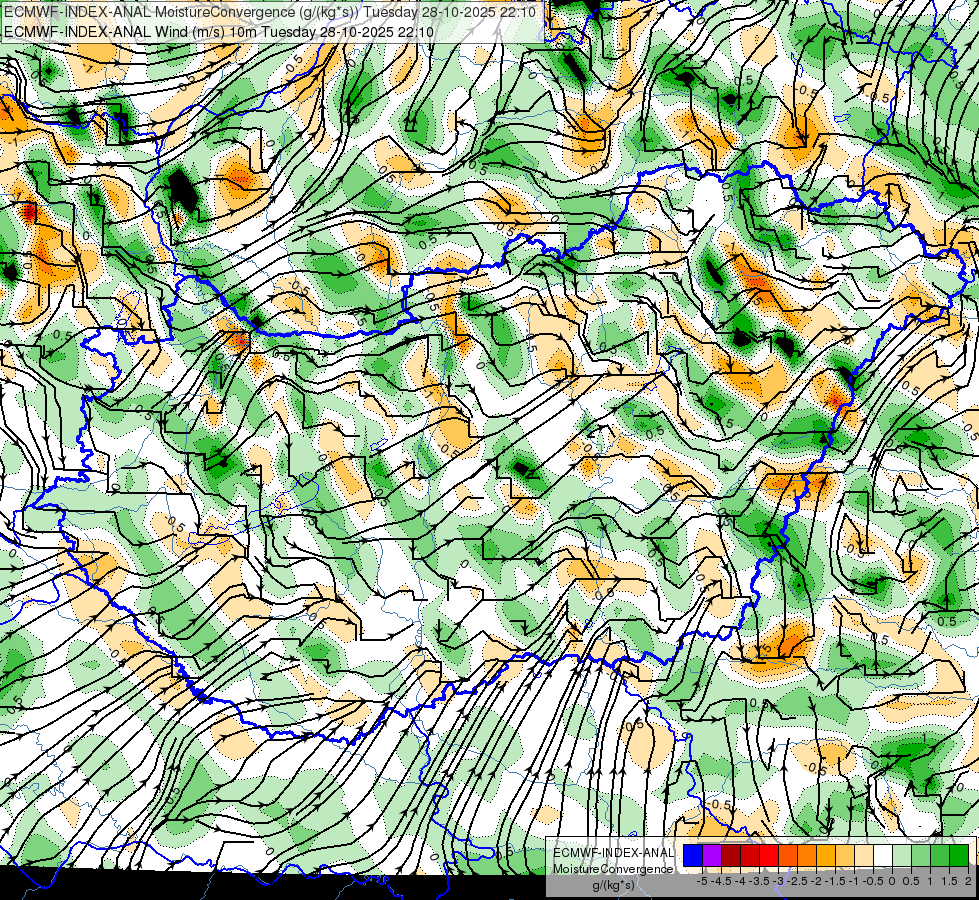
Task: Click ECMWF-INDEX-ANAL label in the legend box
Action: [x=614, y=853]
